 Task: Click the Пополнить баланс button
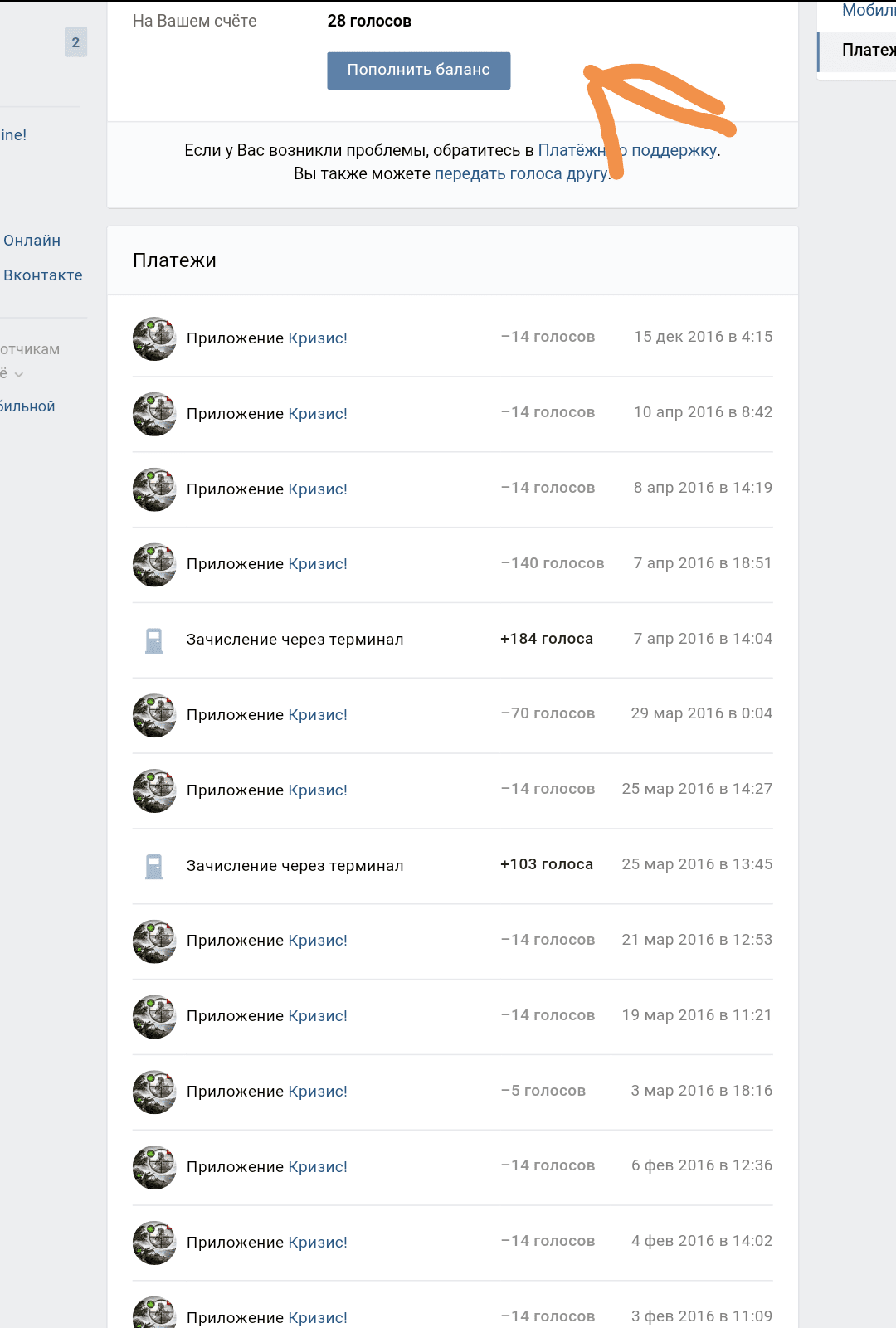[418, 71]
